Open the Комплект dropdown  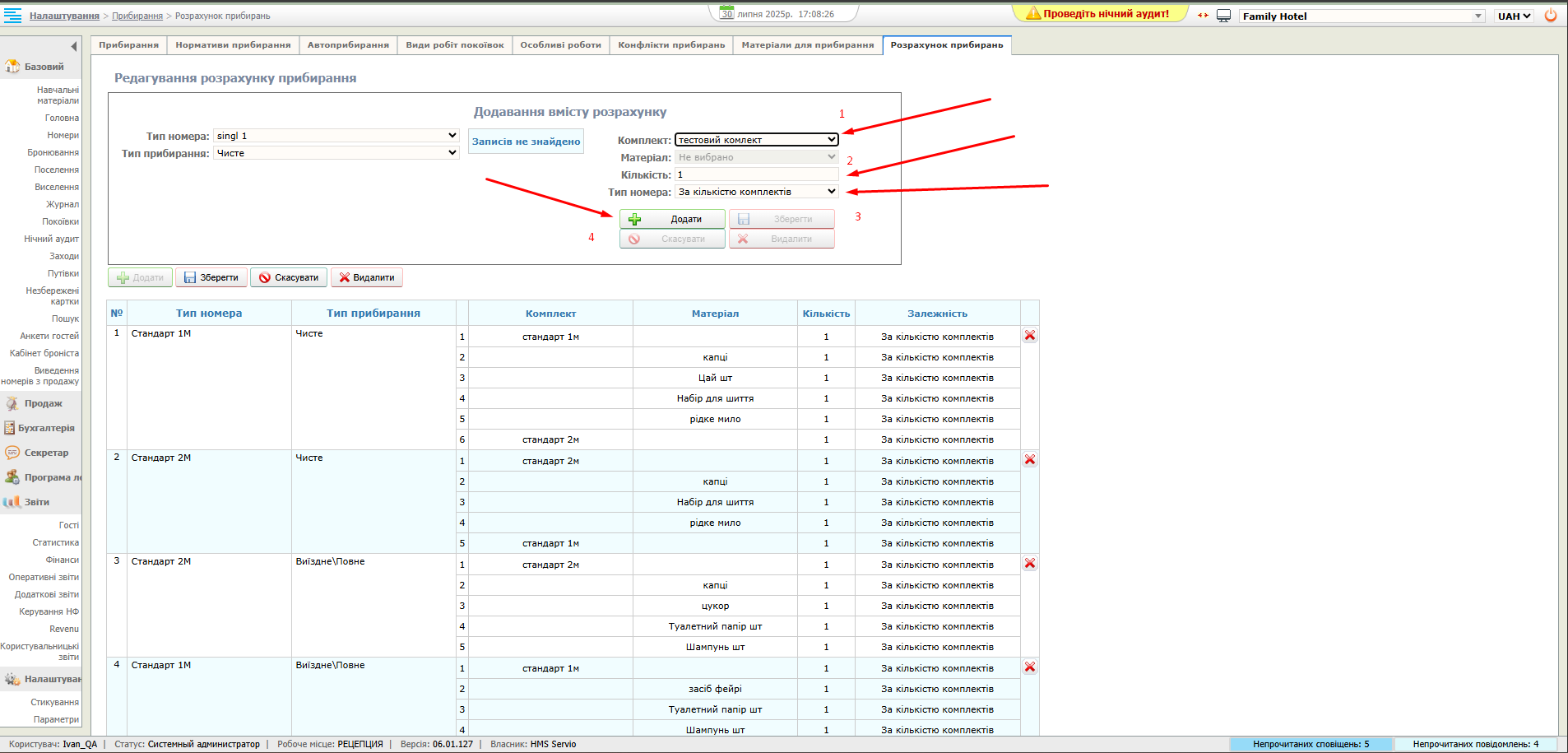click(756, 140)
